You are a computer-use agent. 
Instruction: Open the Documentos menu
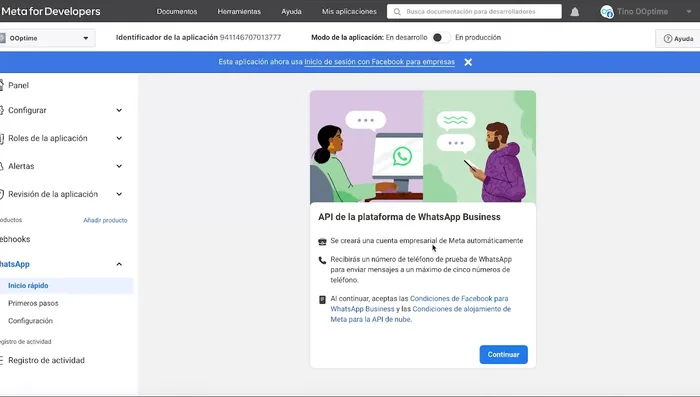(177, 12)
